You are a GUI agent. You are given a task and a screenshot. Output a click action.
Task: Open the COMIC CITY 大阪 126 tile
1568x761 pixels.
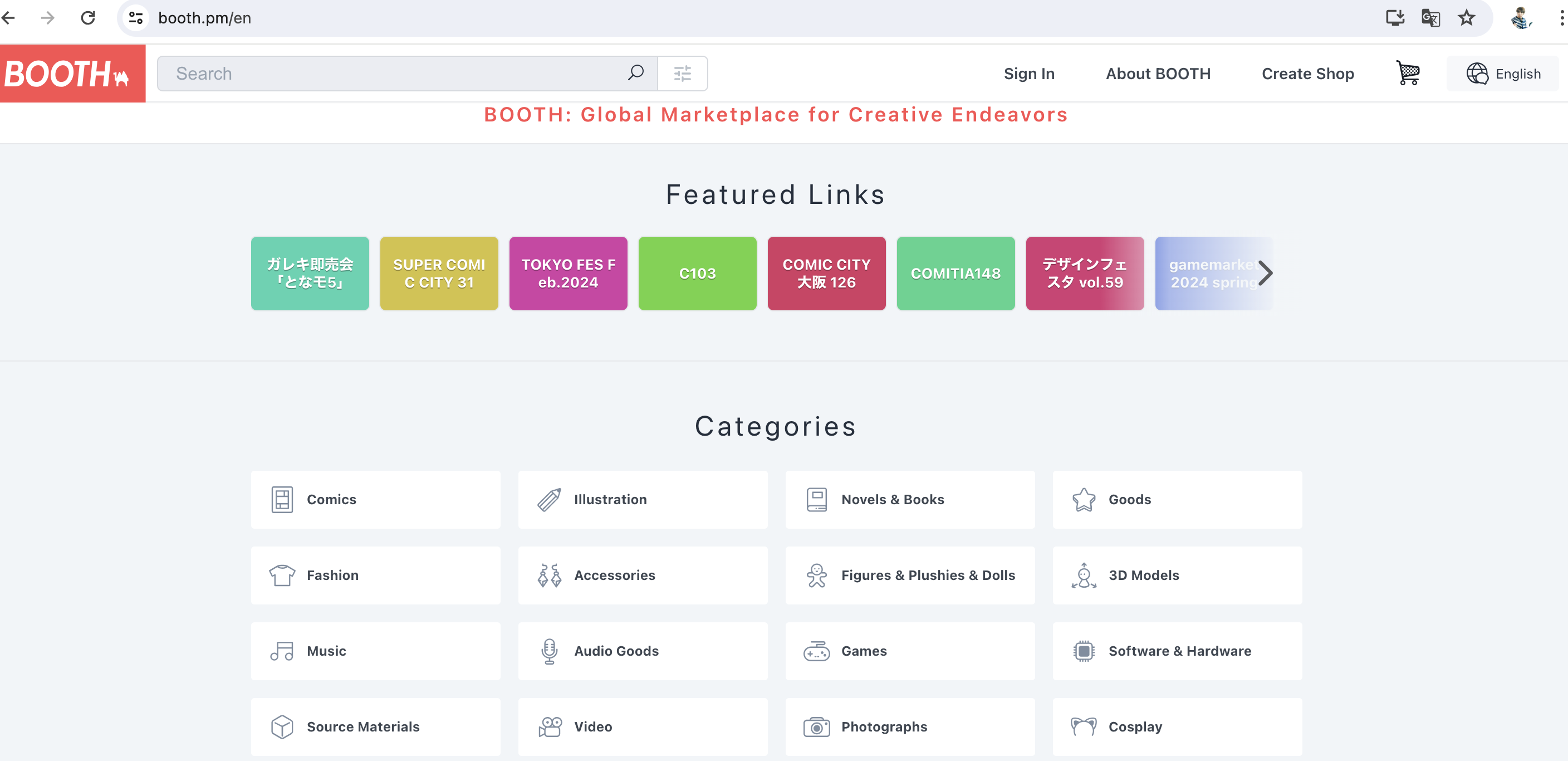coord(826,274)
